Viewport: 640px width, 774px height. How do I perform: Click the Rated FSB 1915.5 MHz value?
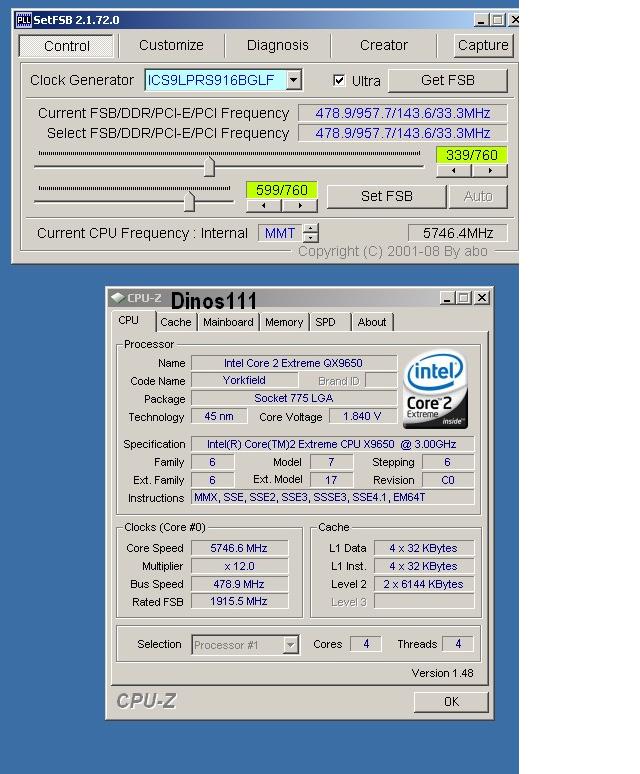pos(239,601)
